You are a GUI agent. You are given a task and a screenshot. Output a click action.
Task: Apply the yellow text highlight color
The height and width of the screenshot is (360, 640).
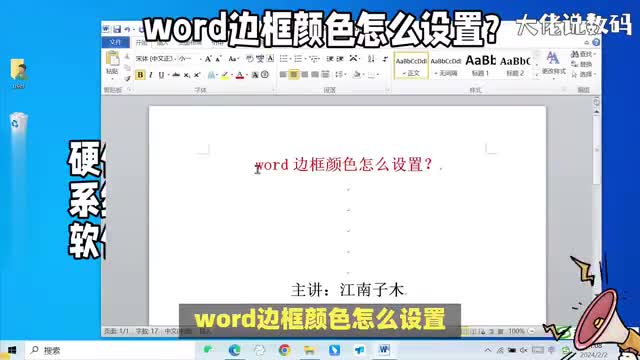[224, 75]
